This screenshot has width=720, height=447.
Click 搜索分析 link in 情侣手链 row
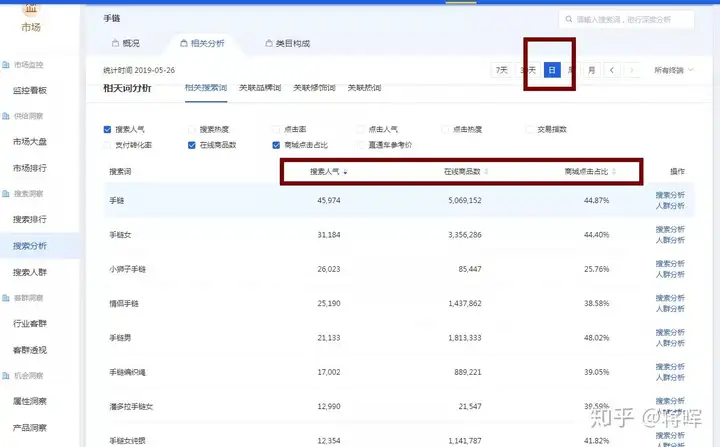point(670,298)
